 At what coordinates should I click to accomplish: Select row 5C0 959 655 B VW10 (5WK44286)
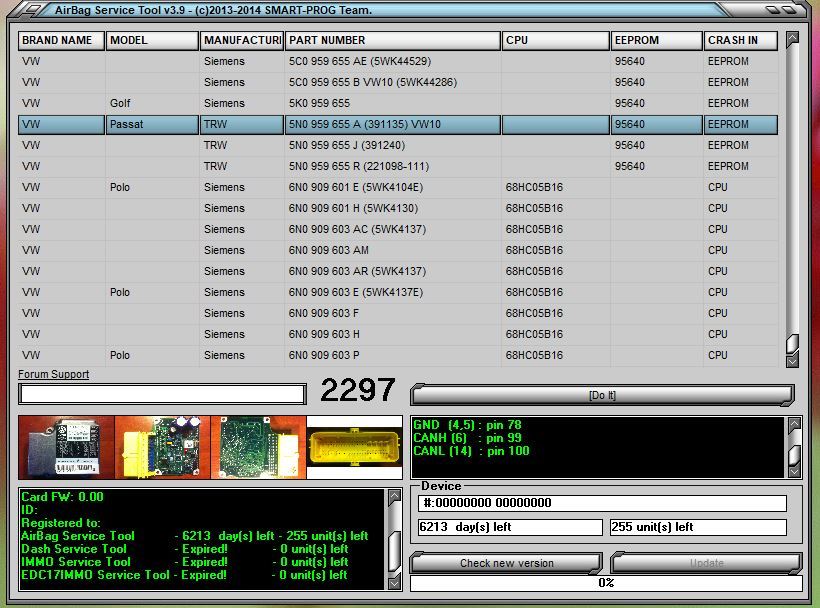(398, 82)
